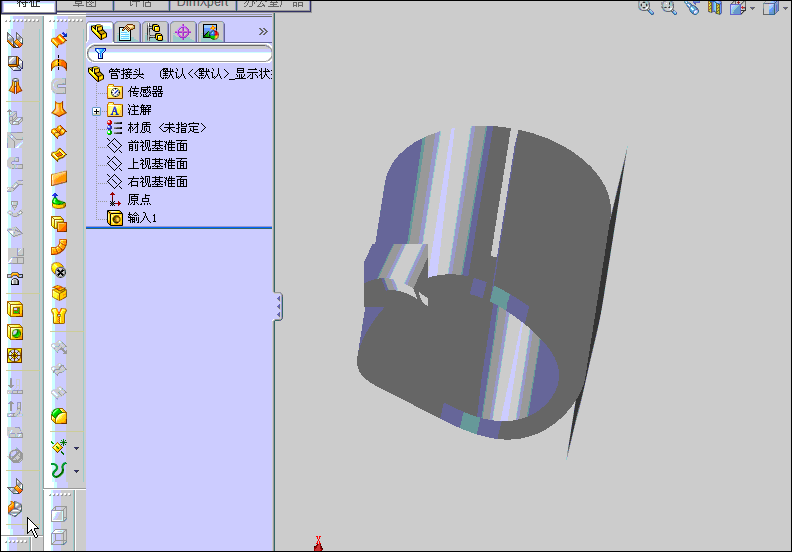The width and height of the screenshot is (792, 552).
Task: Click the Extruded Boss/Base tool icon
Action: click(x=15, y=40)
